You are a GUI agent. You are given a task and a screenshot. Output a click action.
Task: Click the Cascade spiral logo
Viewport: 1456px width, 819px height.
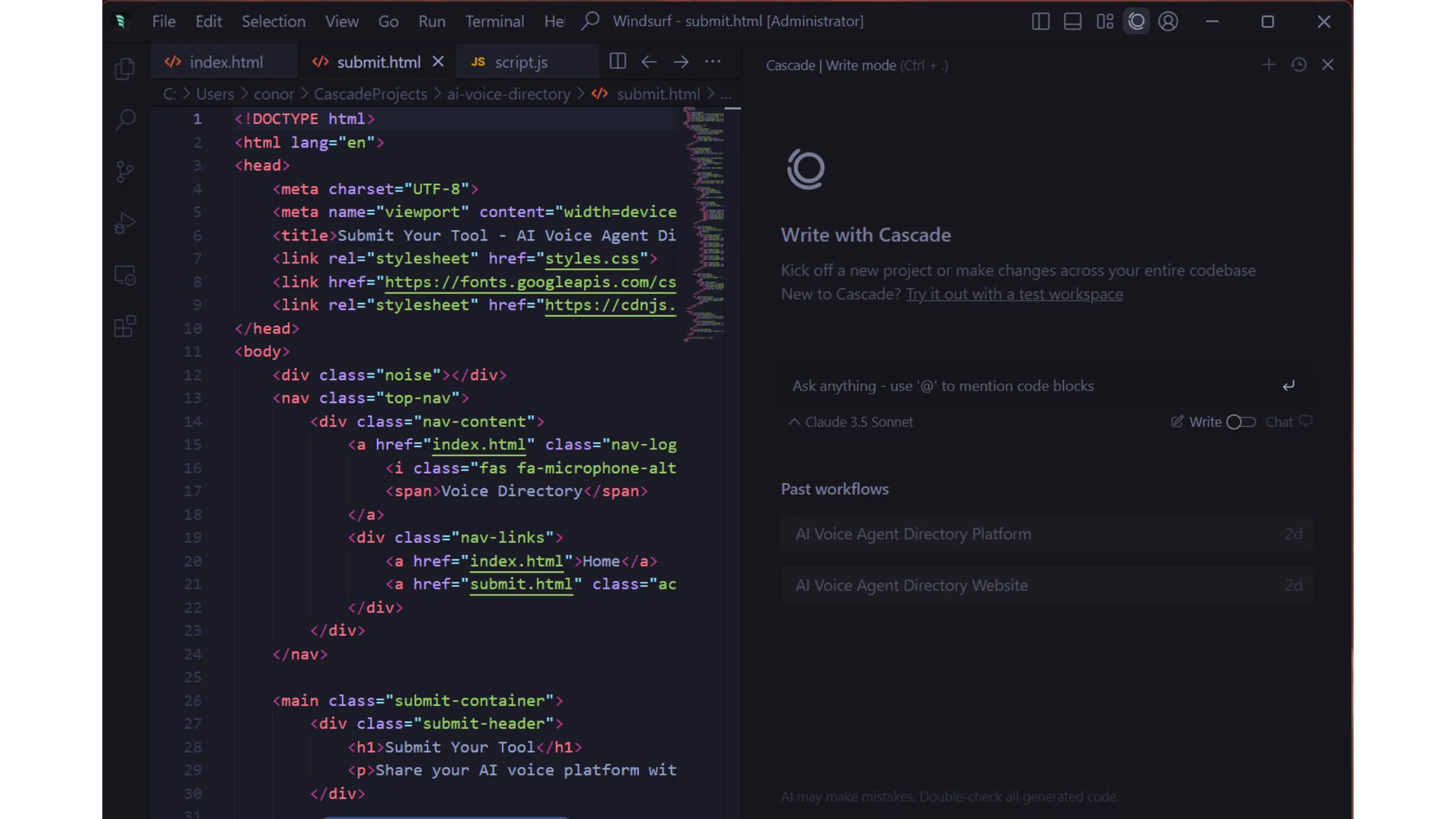[806, 169]
